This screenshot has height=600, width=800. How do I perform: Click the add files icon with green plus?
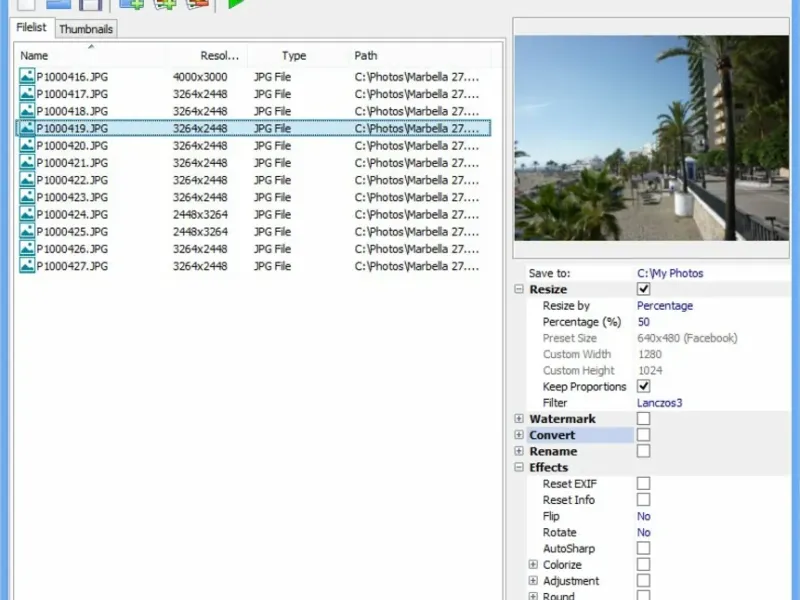tap(131, 4)
